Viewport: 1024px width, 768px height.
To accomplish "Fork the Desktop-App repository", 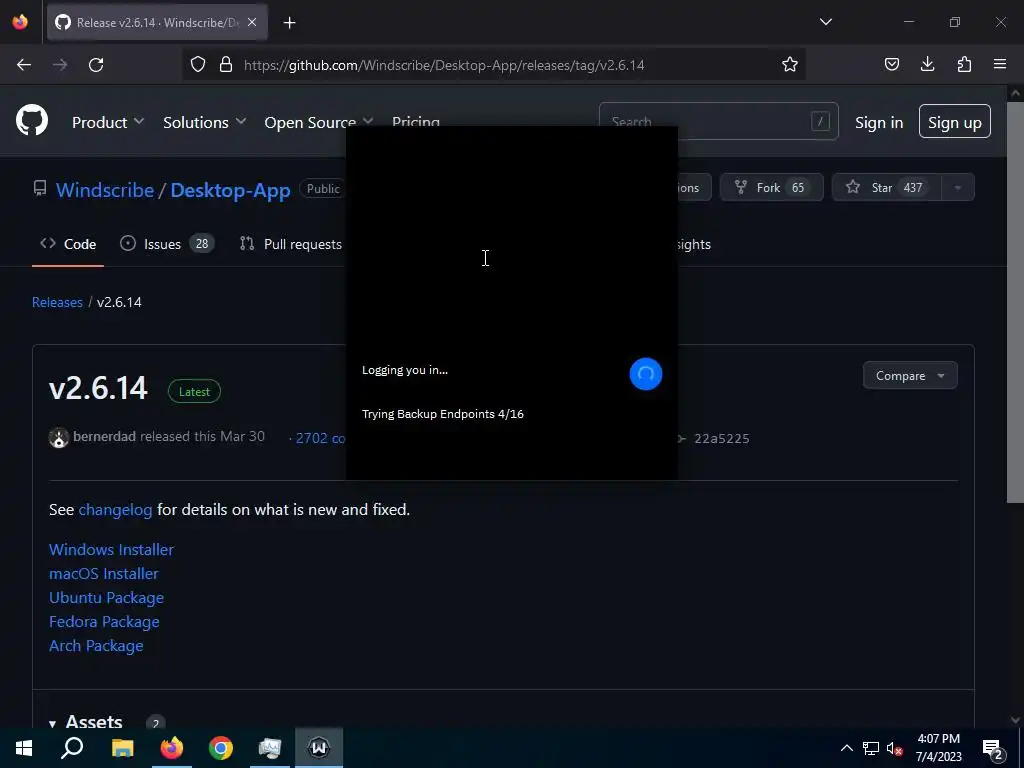I will [x=771, y=187].
